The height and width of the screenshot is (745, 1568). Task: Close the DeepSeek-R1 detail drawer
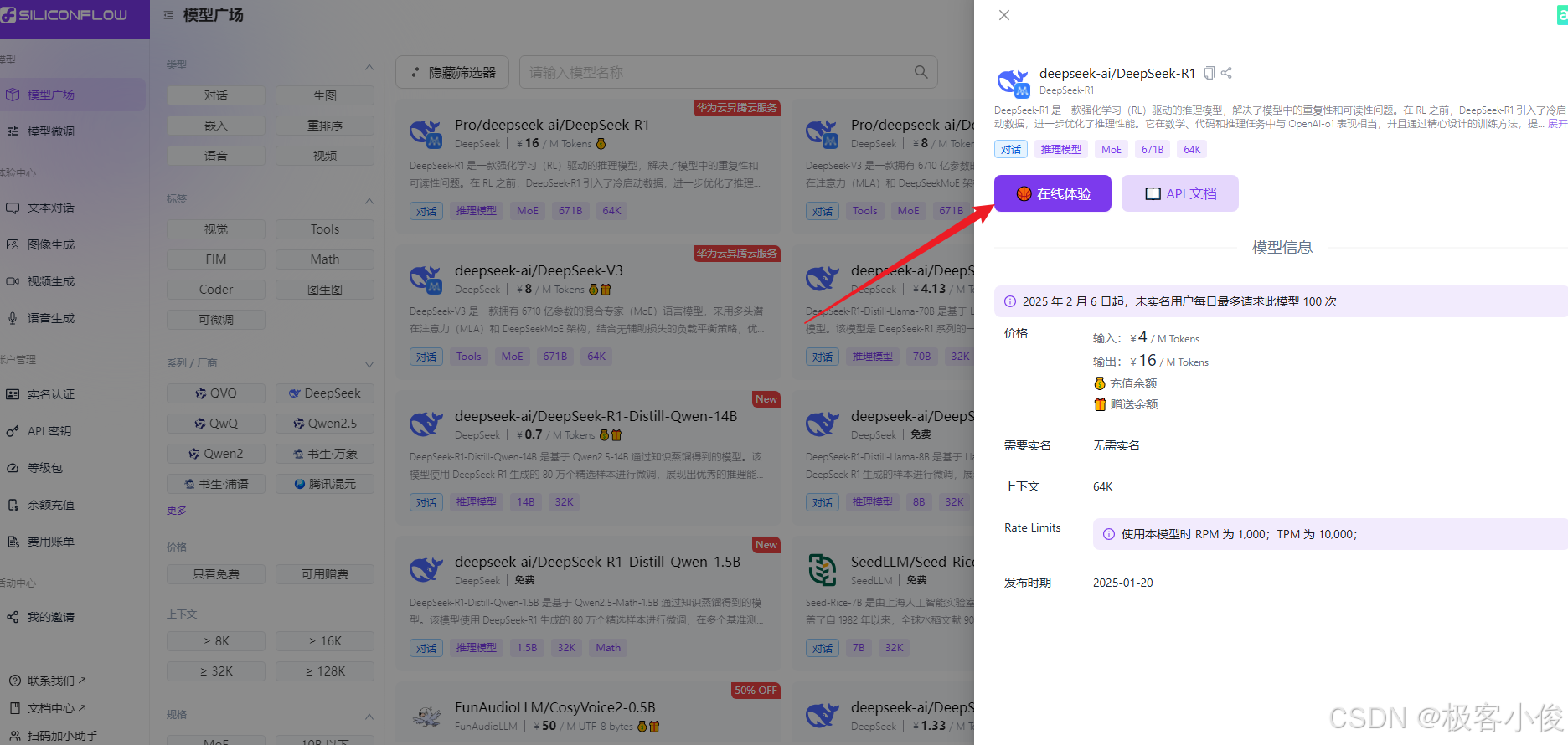[x=1004, y=15]
